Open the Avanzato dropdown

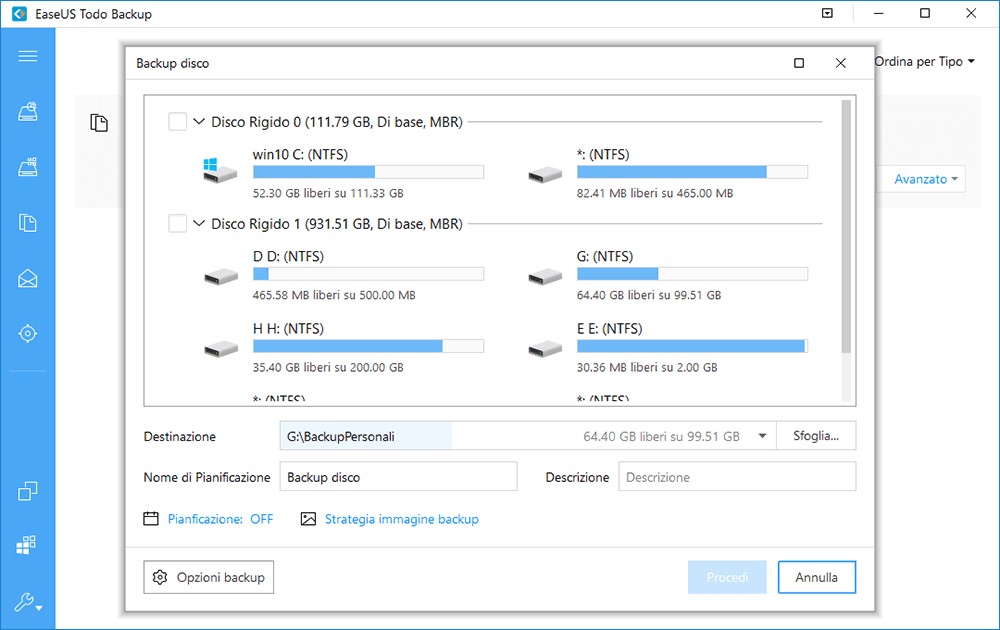click(925, 179)
